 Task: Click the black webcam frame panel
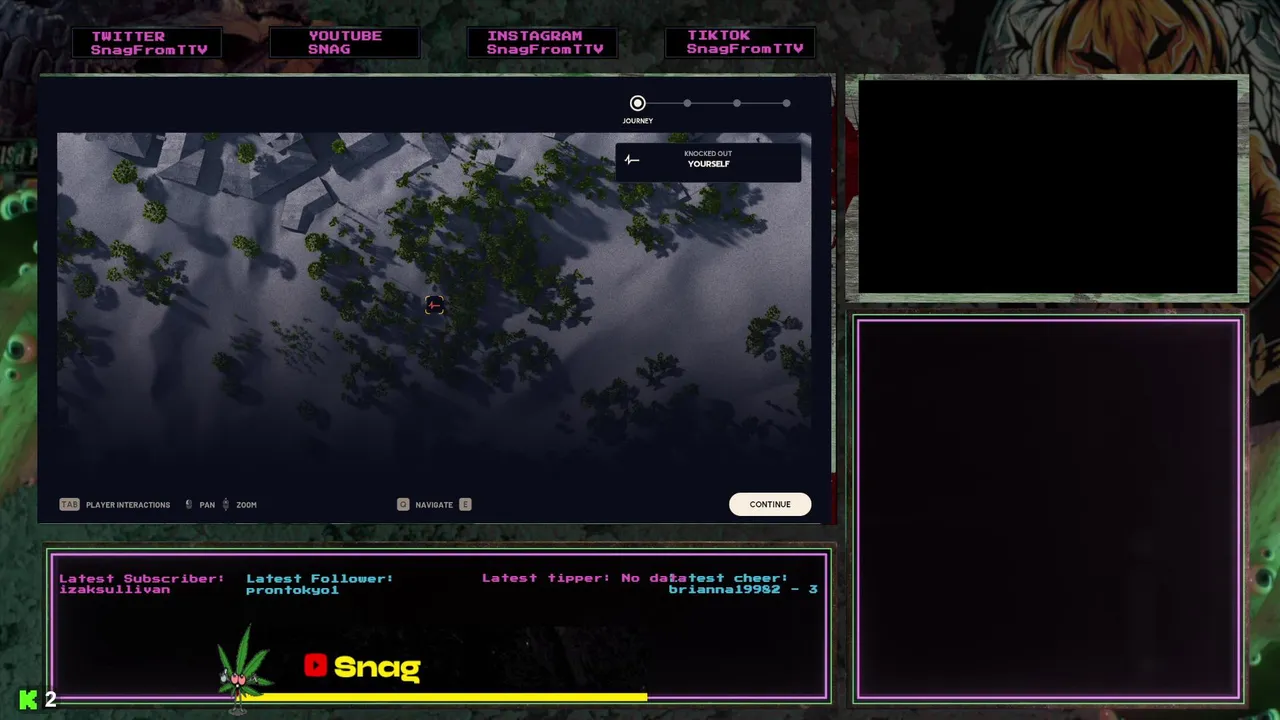click(x=1047, y=187)
